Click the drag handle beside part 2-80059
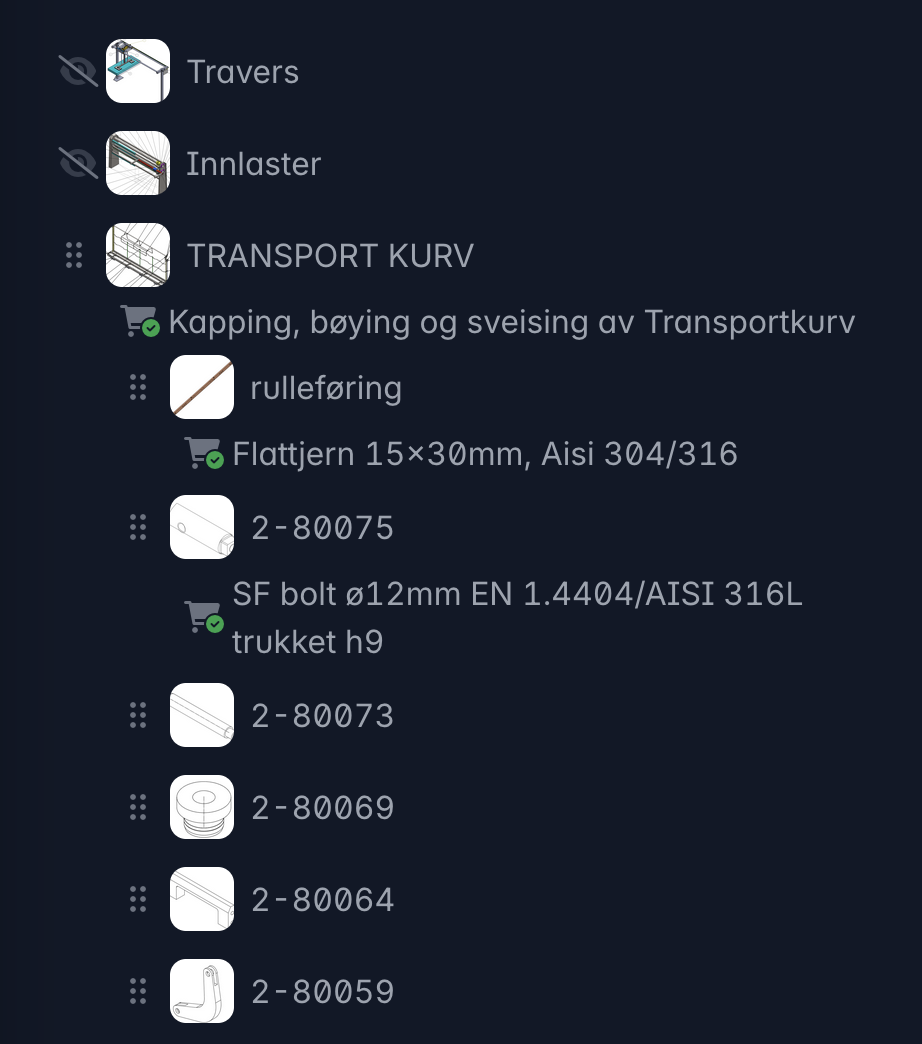The image size is (922, 1044). pos(138,991)
